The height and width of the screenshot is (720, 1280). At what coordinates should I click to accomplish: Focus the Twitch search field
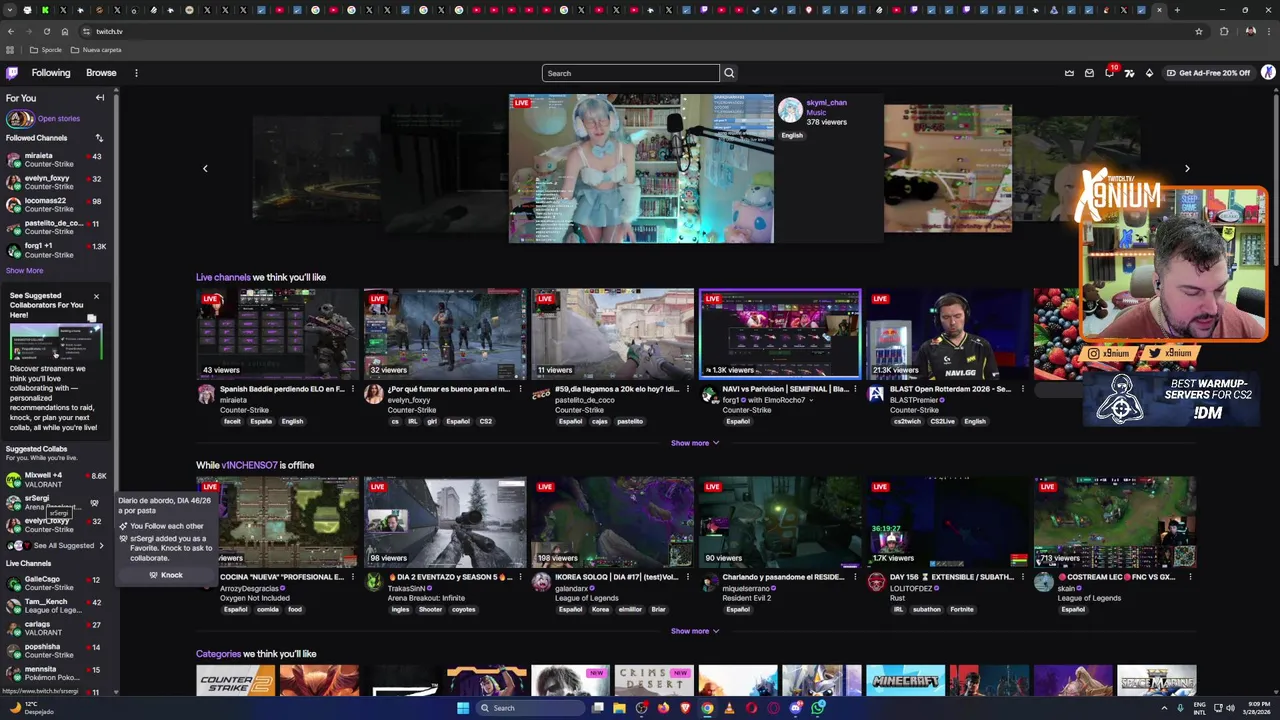pyautogui.click(x=631, y=73)
